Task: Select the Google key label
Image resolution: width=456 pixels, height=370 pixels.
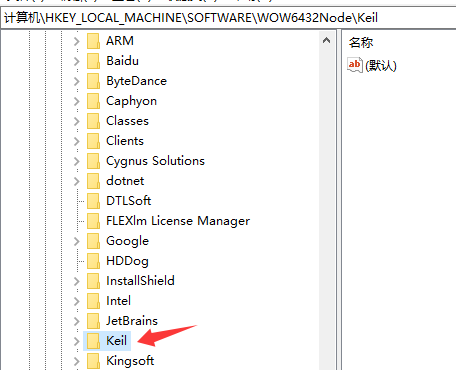Action: pos(127,241)
